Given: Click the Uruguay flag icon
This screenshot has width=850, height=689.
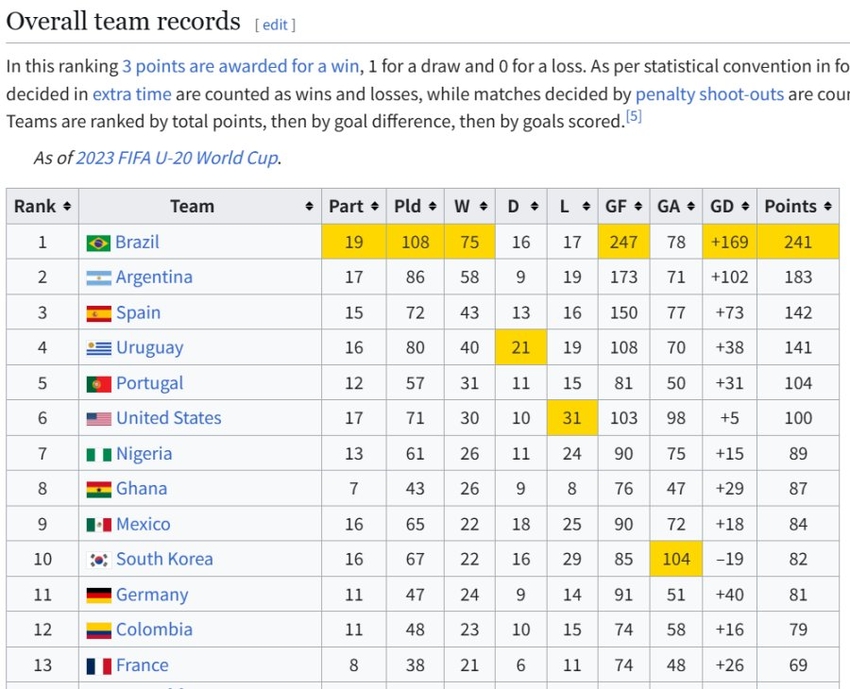Looking at the screenshot, I should 98,348.
